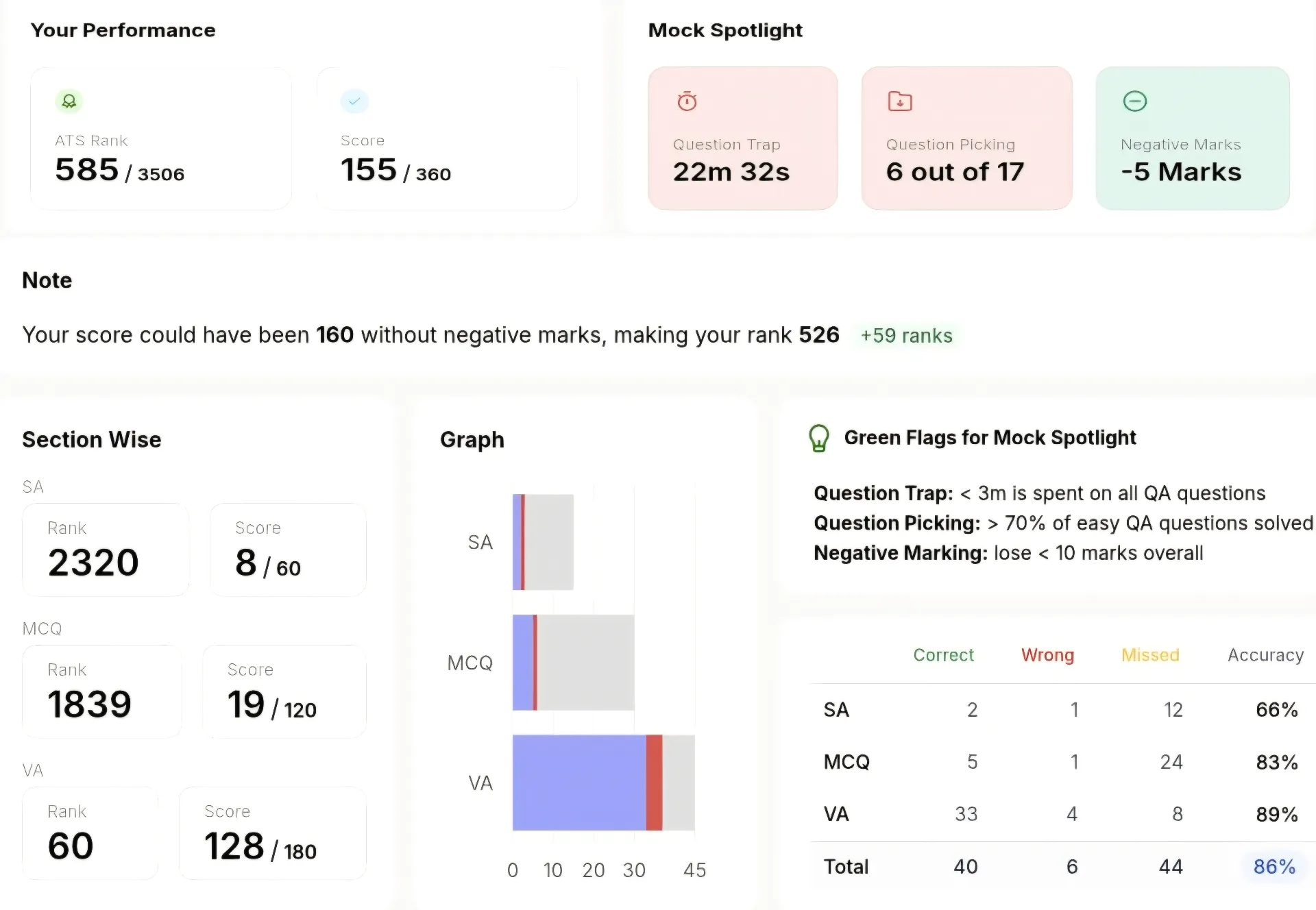1316x910 pixels.
Task: Click the VA correct count 33
Action: 966,814
